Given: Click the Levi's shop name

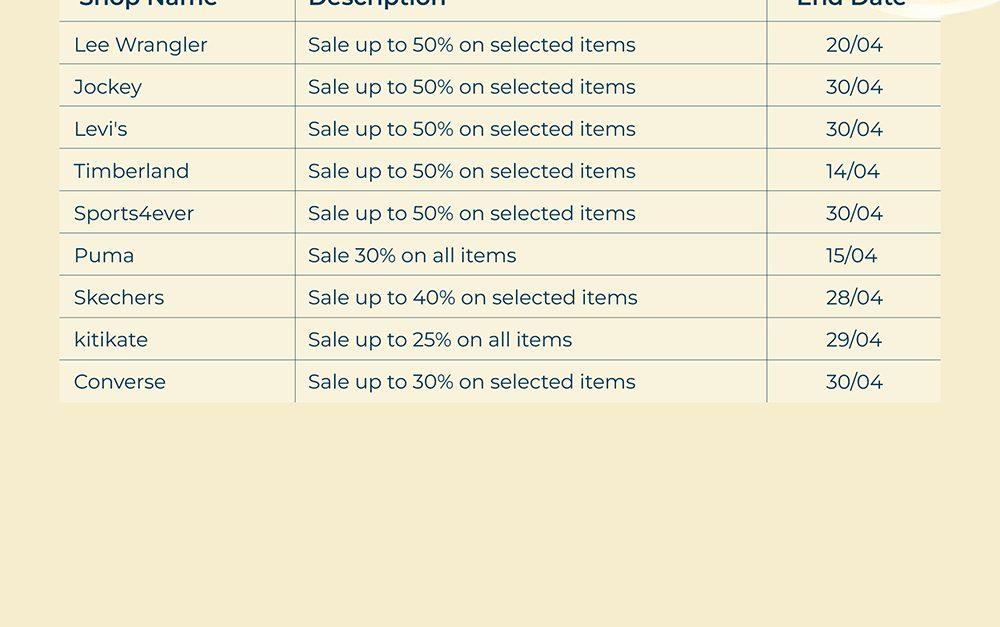Looking at the screenshot, I should point(101,129).
